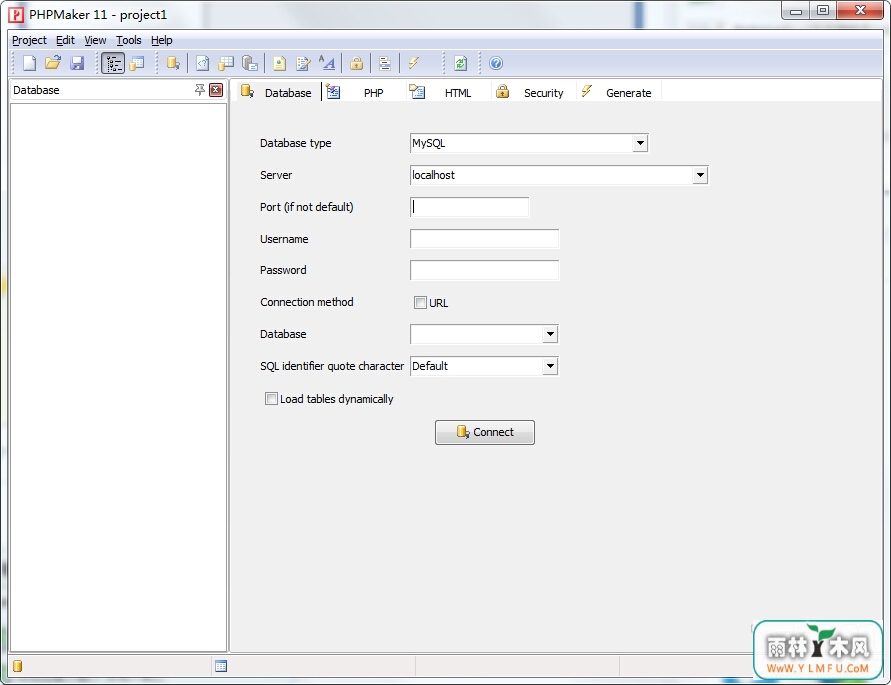Screen dimensions: 891x685
Task: Close the Database side panel
Action: point(216,90)
